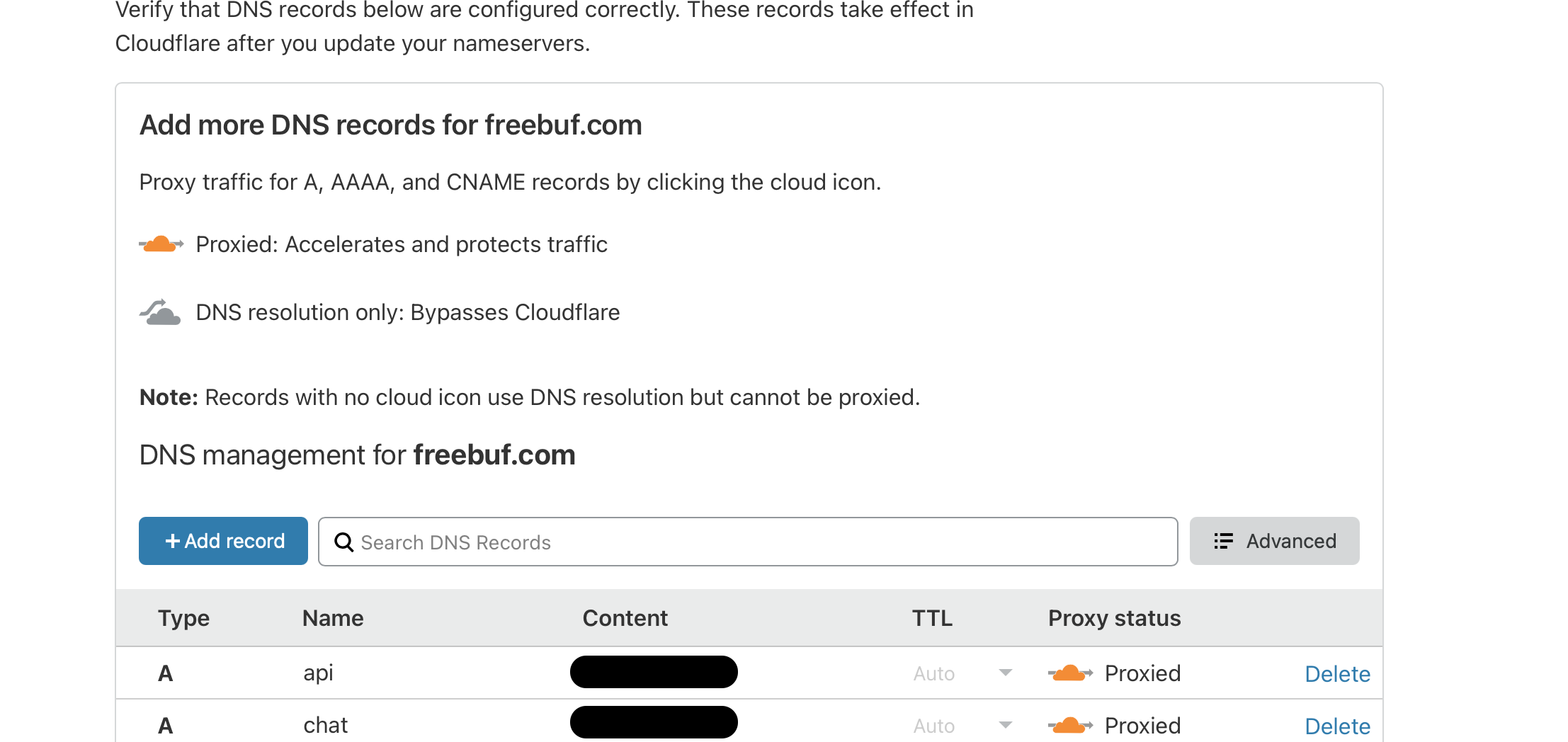Toggle proxy cloud for api record
Screen dimensions: 1568x742
(x=1070, y=673)
